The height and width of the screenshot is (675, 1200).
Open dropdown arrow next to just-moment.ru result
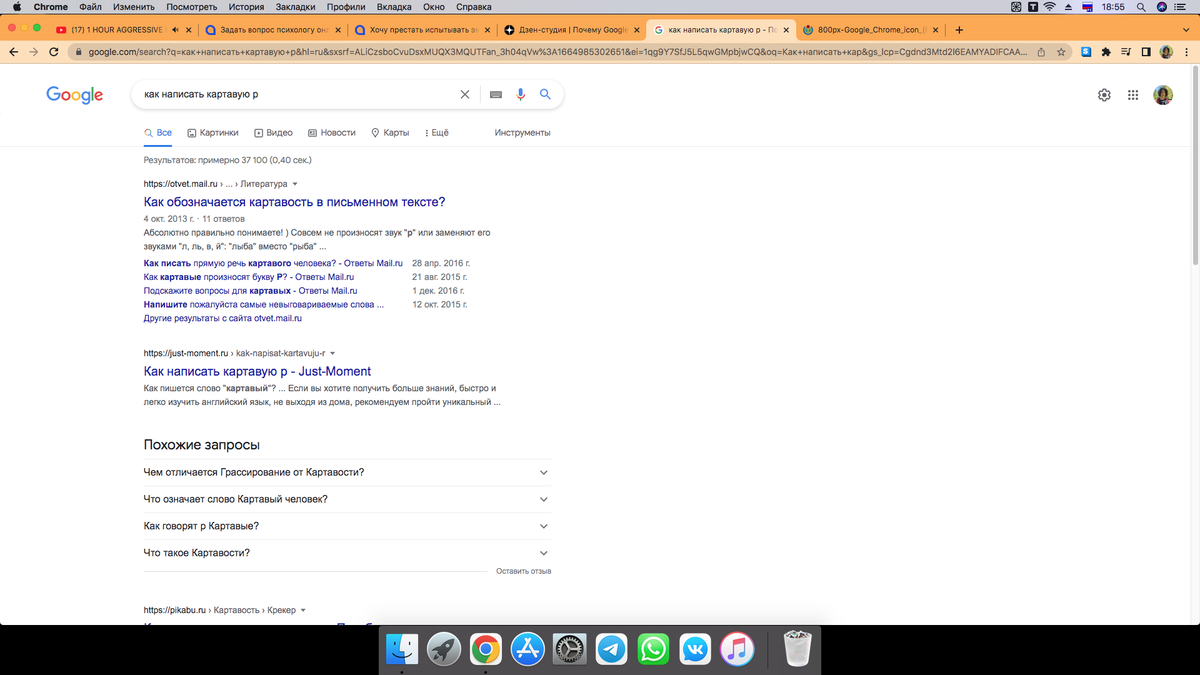(333, 353)
